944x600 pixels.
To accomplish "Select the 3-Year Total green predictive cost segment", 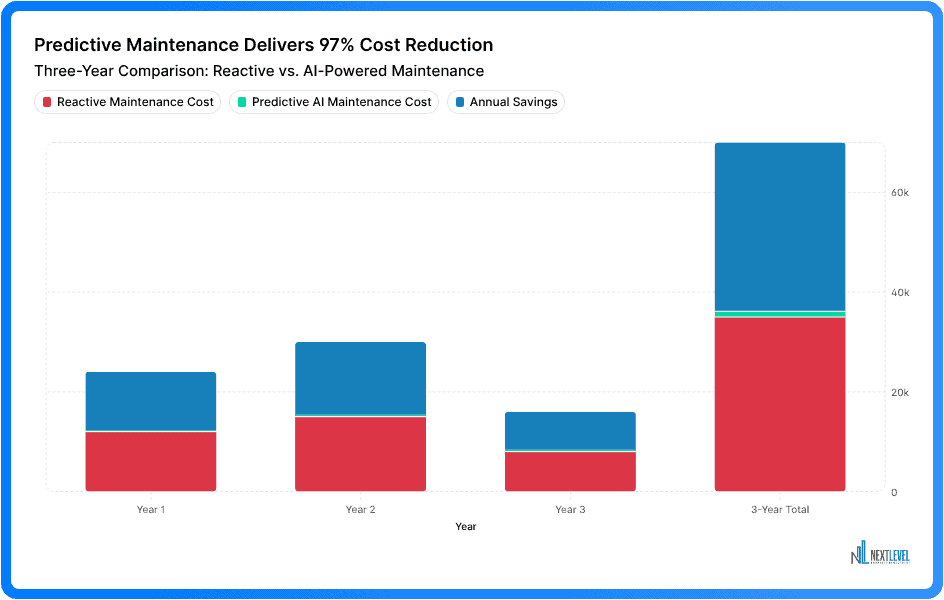I will click(x=780, y=314).
